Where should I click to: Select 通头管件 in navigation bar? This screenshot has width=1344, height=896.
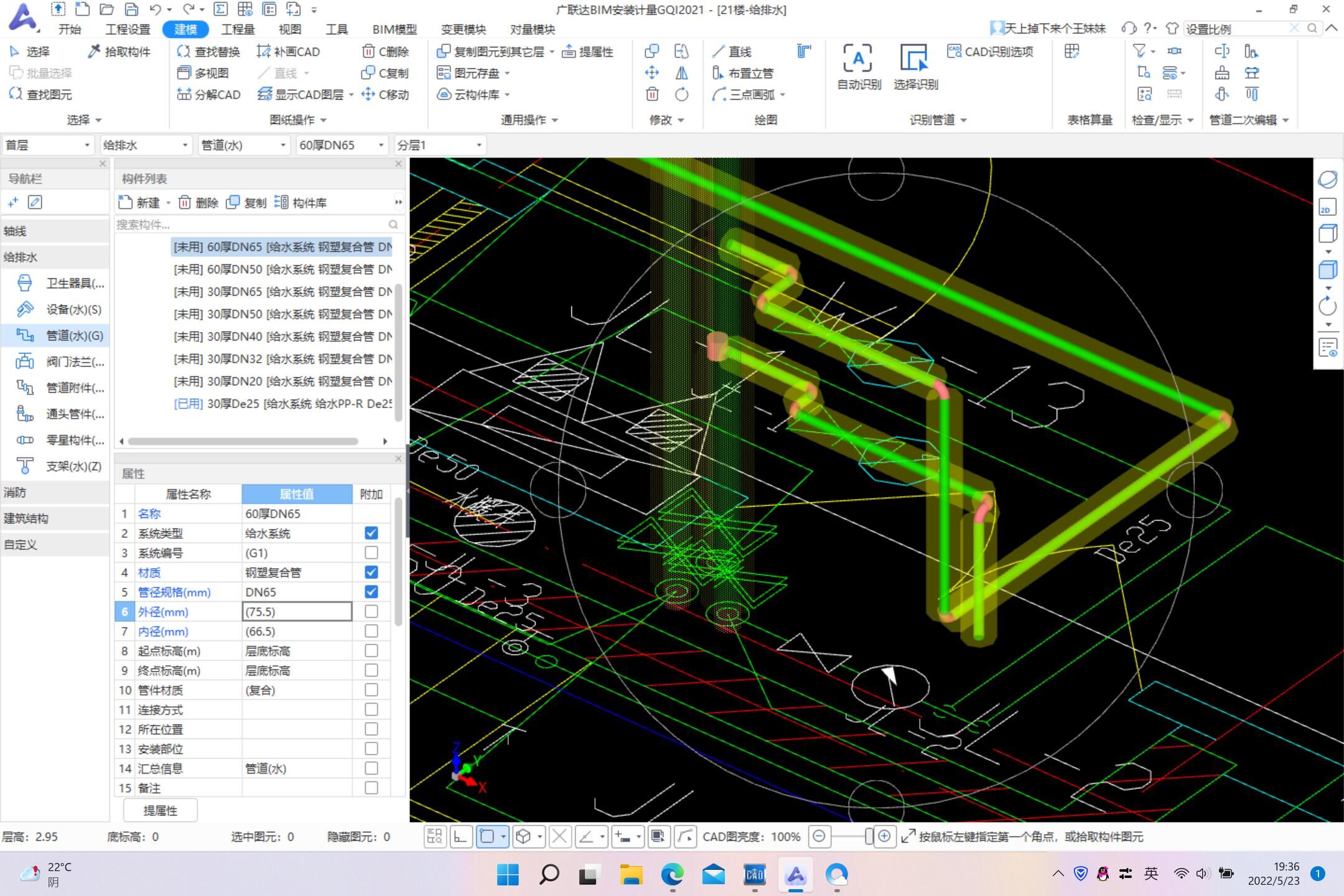(x=60, y=414)
